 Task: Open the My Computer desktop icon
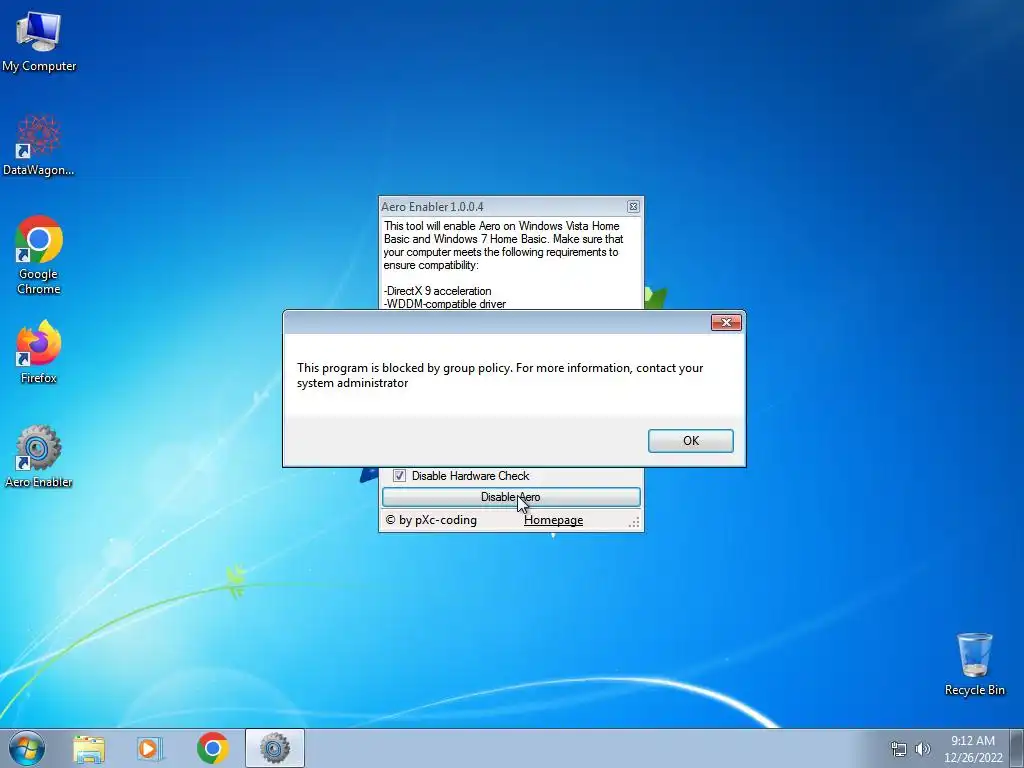coord(39,40)
